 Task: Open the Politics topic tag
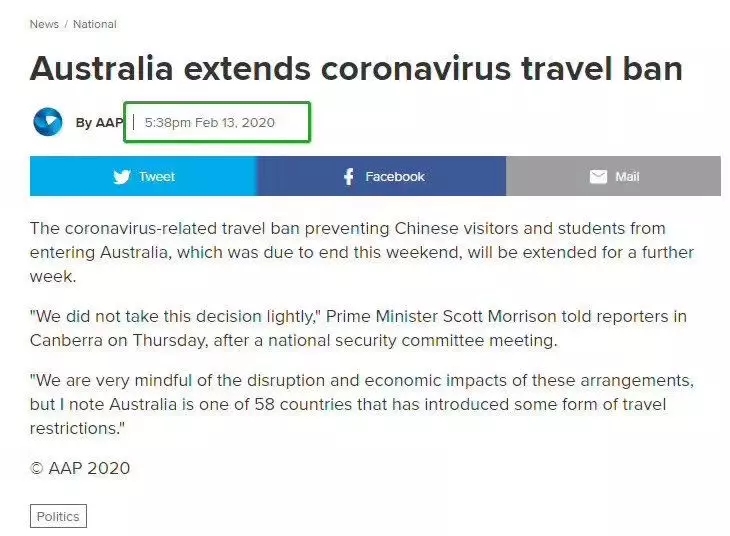[58, 516]
